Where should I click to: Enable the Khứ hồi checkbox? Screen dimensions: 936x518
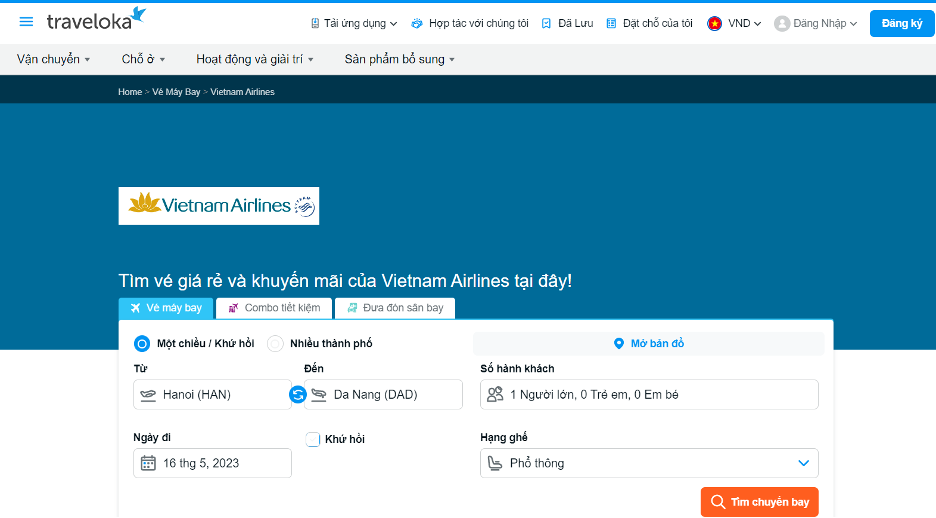click(x=313, y=439)
